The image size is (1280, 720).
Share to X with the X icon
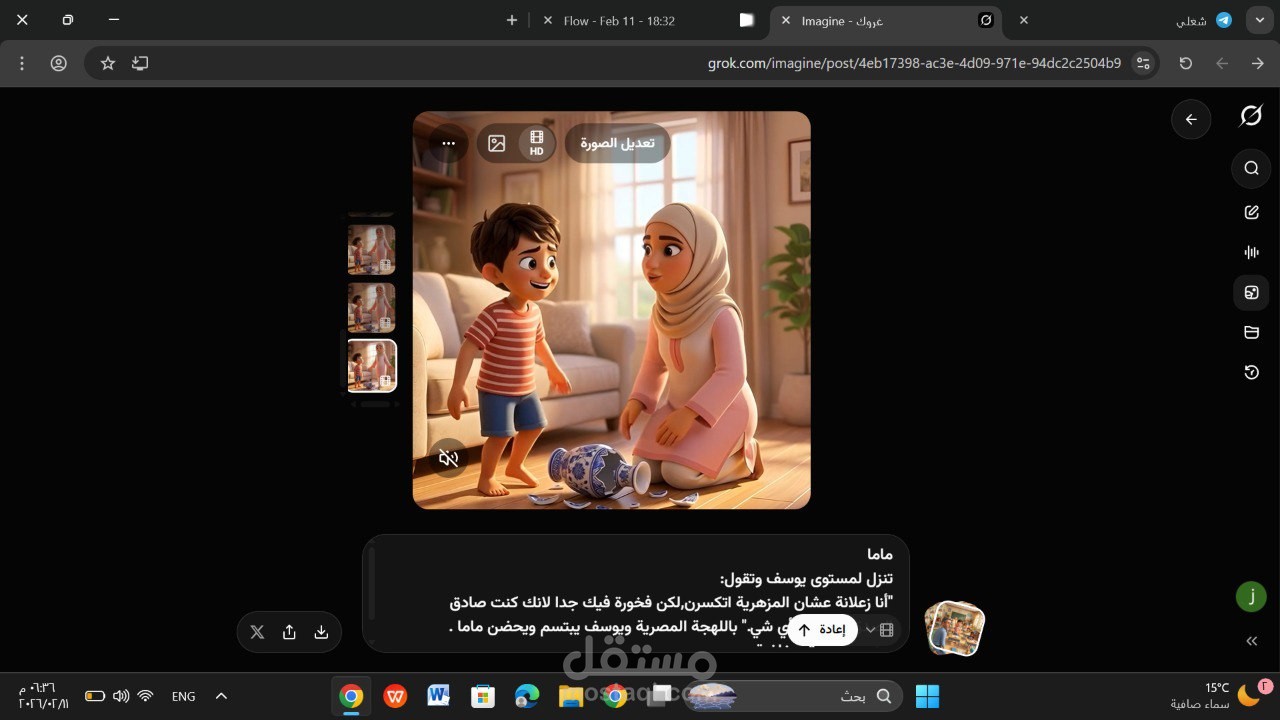pyautogui.click(x=257, y=632)
